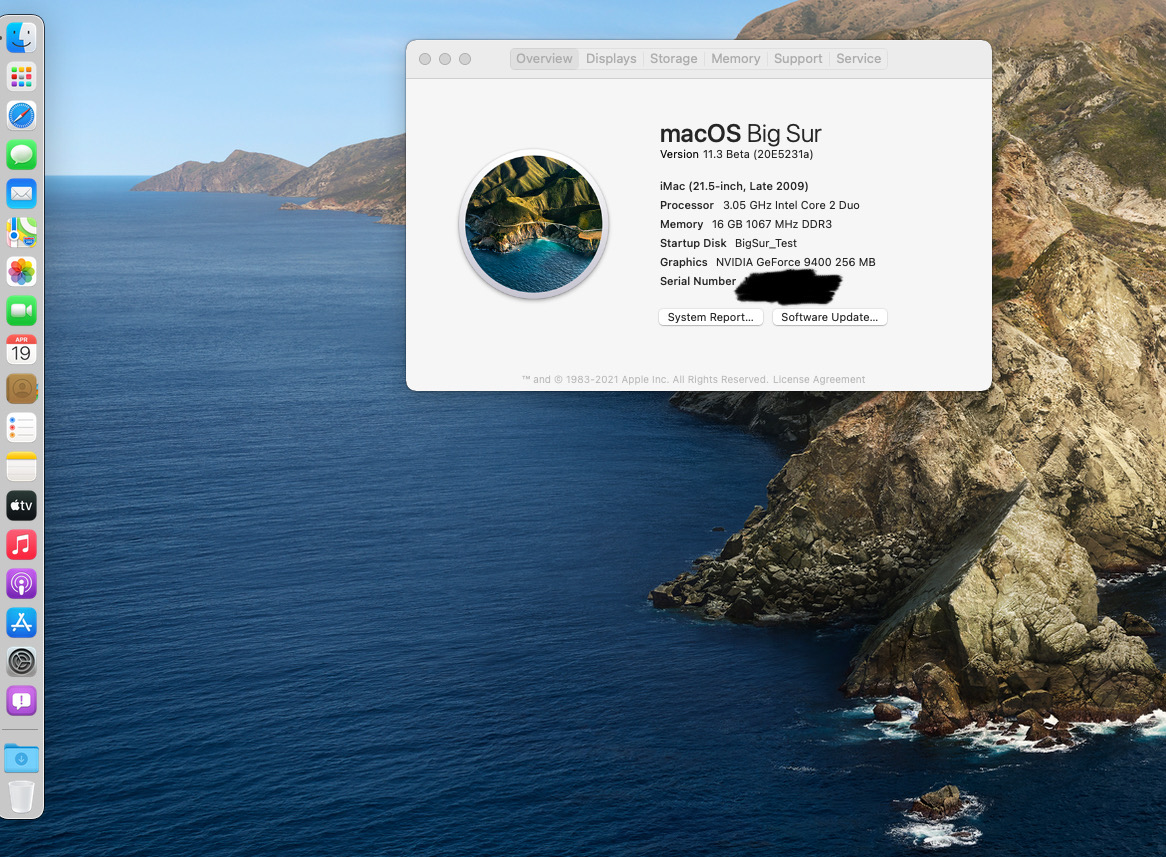1166x857 pixels.
Task: Click the Big Sur circular logo image
Action: [x=534, y=224]
